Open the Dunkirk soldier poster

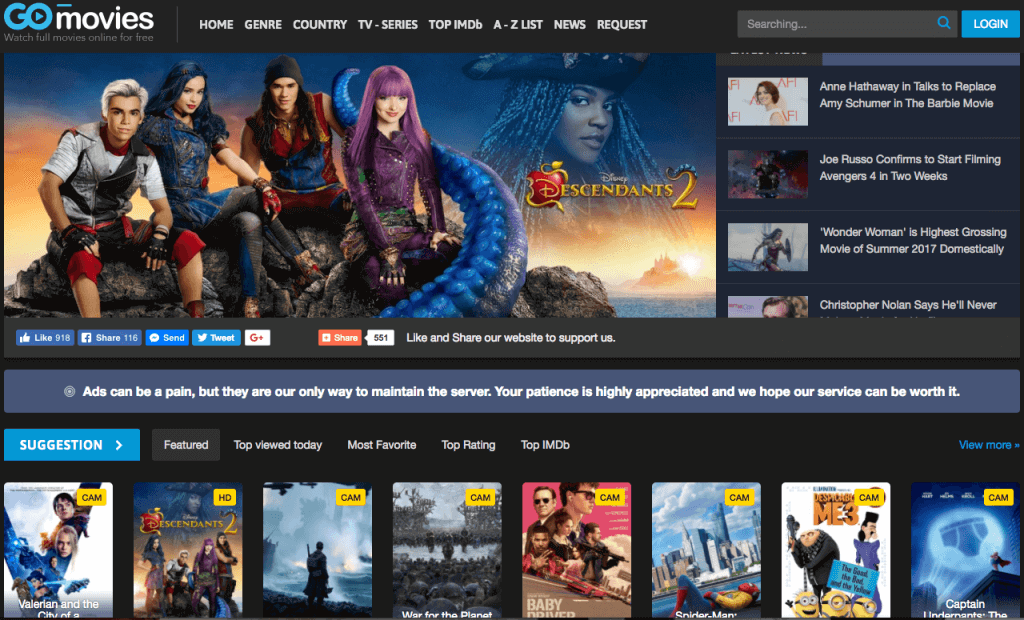click(x=317, y=550)
